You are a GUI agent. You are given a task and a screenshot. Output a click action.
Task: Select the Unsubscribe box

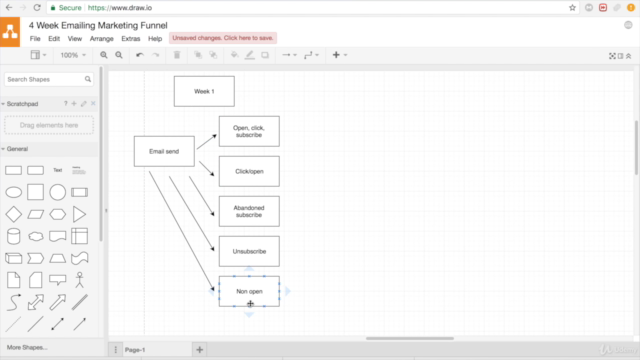pos(249,251)
